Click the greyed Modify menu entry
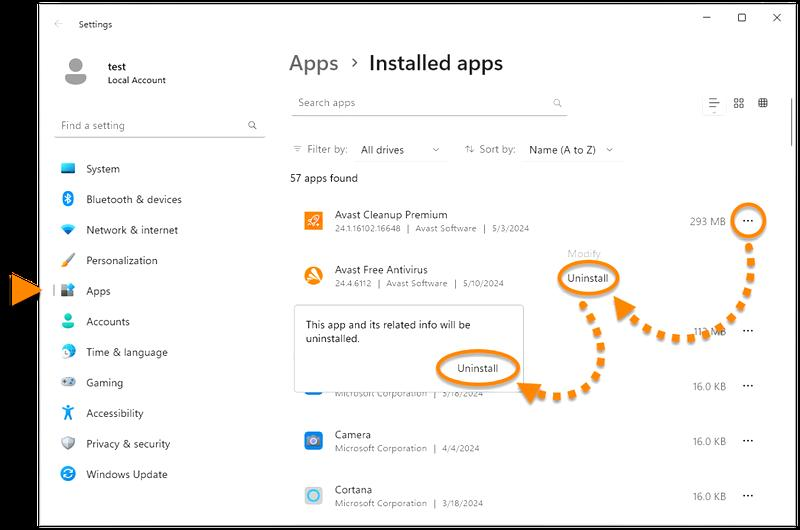 point(584,254)
